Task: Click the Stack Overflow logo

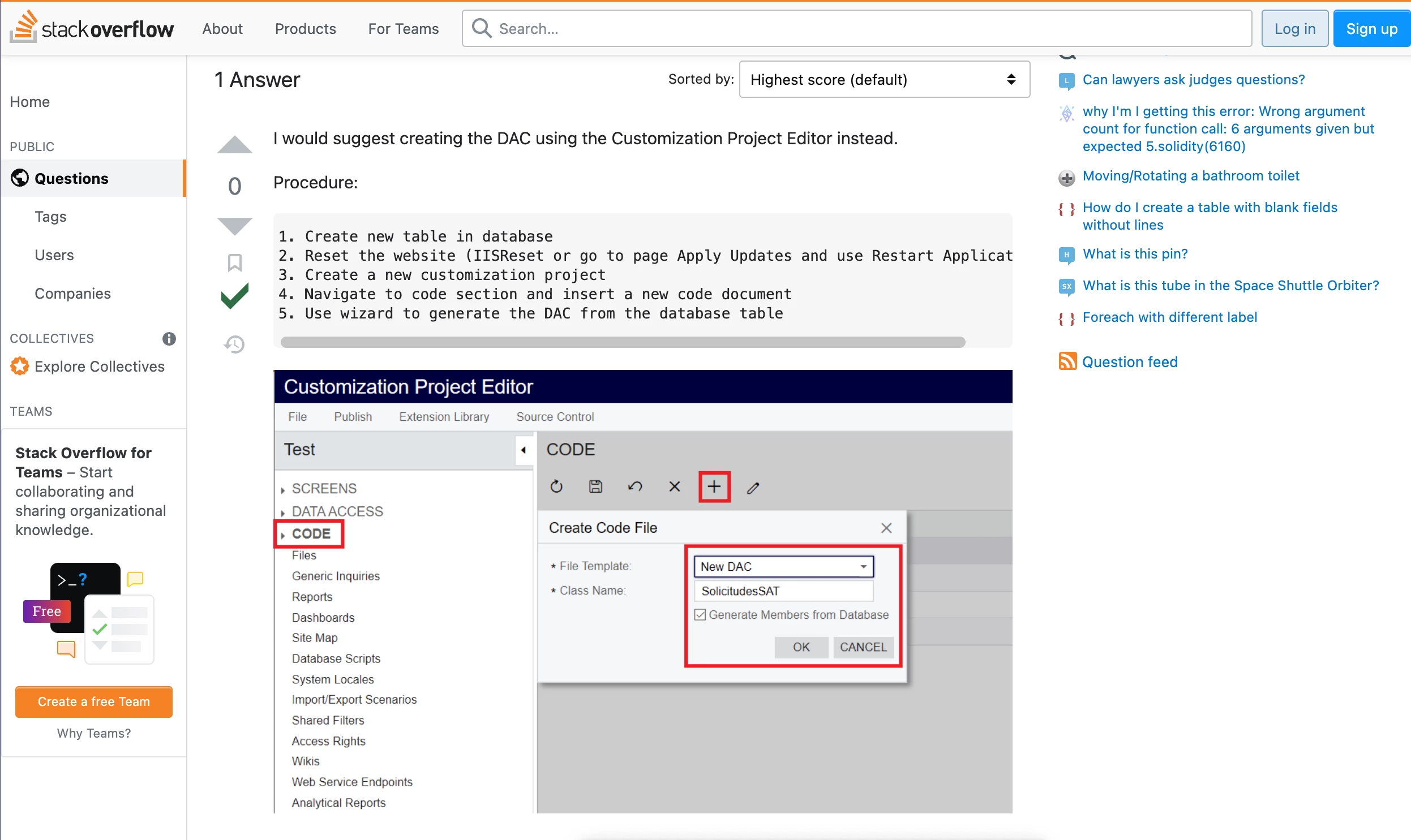Action: tap(92, 28)
